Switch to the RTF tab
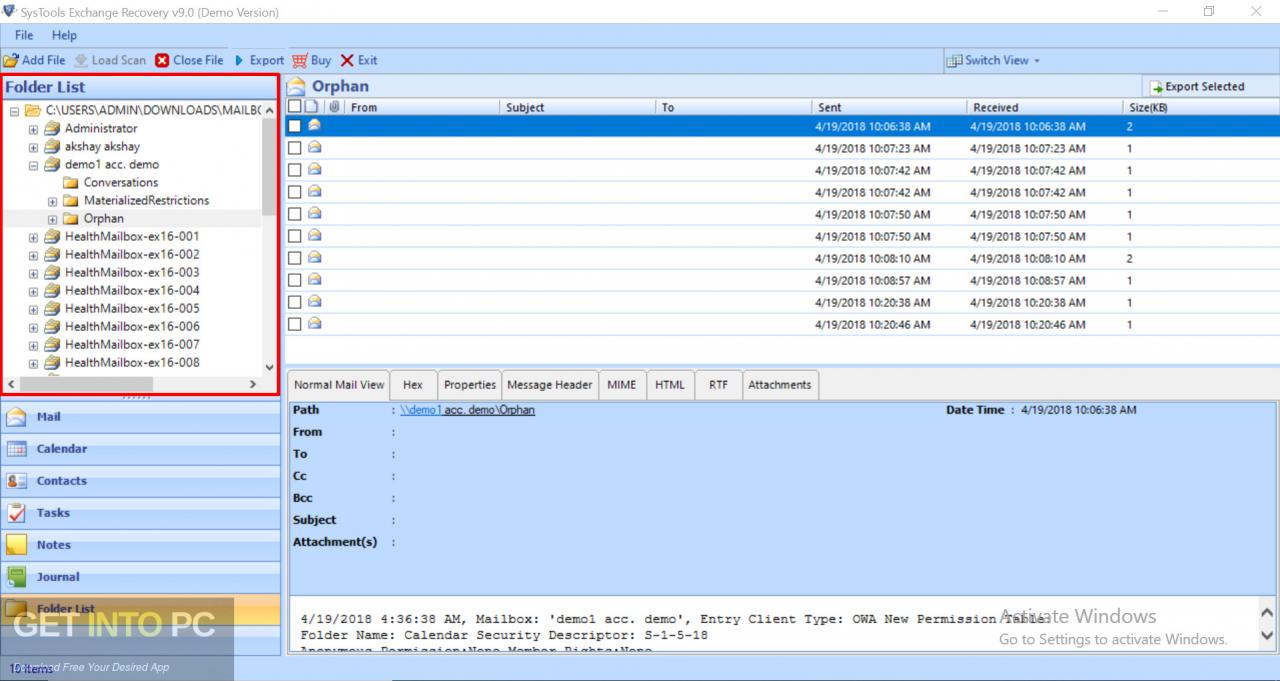The image size is (1280, 681). click(718, 385)
